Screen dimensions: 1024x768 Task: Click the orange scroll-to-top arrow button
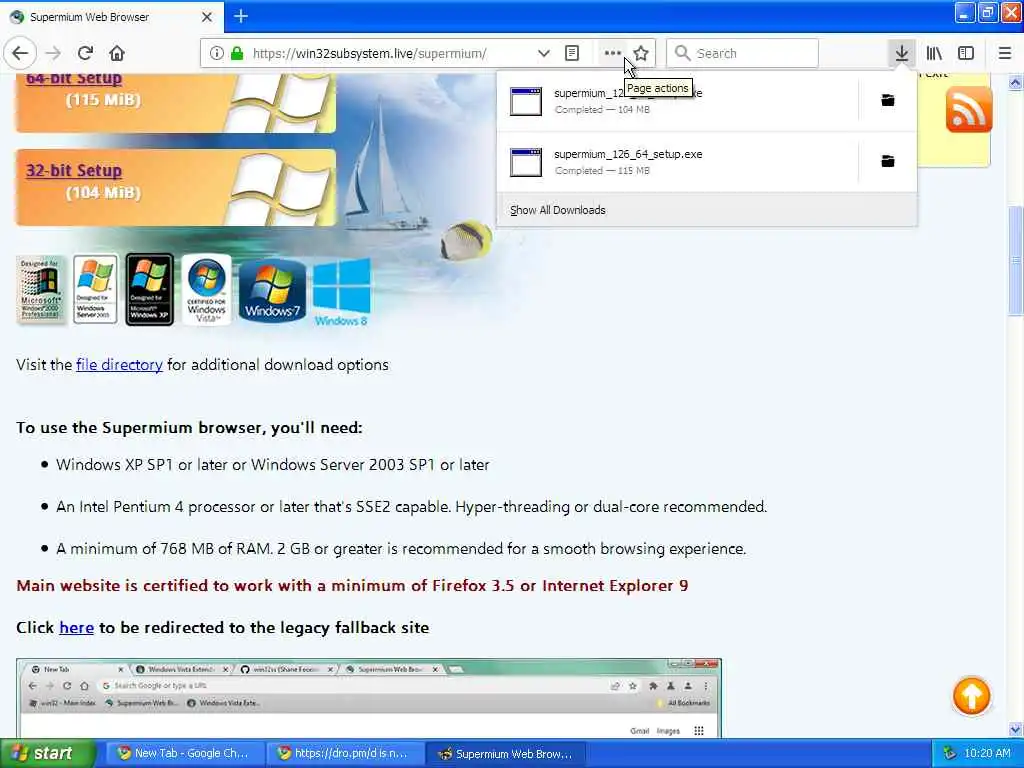(x=971, y=696)
